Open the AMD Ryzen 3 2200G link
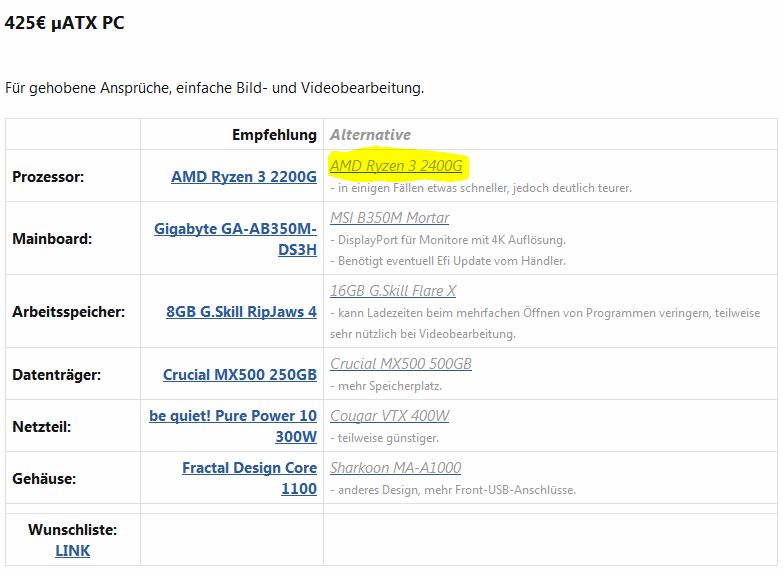 coord(244,177)
